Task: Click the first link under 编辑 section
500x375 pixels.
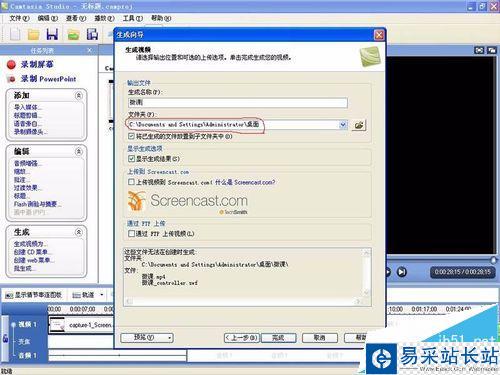Action: pyautogui.click(x=28, y=163)
